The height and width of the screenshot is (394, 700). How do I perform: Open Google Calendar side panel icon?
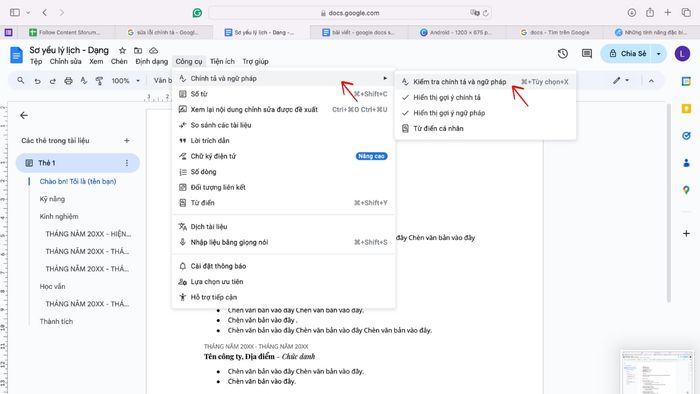(x=687, y=81)
